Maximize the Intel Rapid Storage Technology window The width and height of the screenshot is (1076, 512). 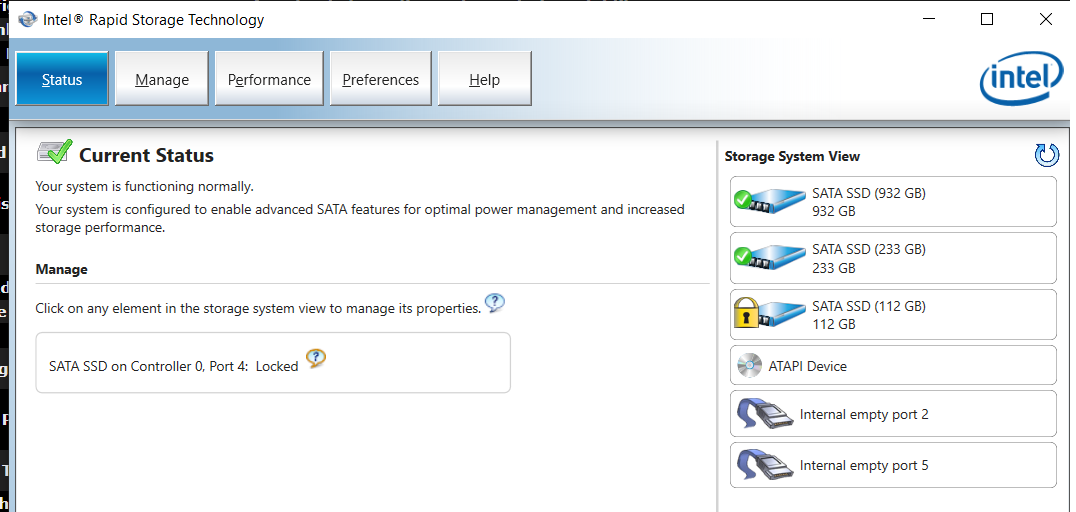987,19
